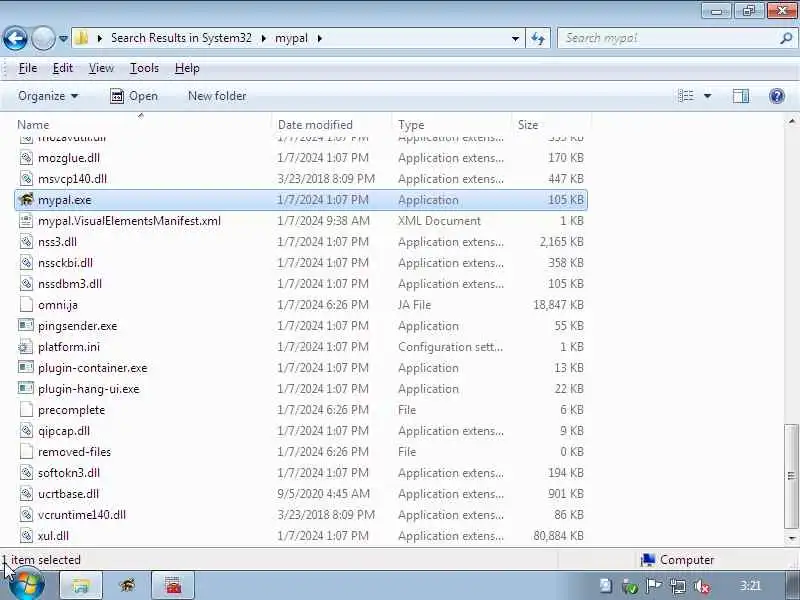Click the Action Center flag tray icon
The image size is (800, 600).
pos(654,586)
